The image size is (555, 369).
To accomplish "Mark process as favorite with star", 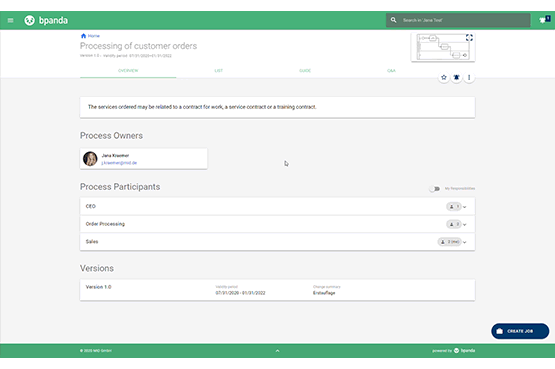I will click(x=444, y=77).
